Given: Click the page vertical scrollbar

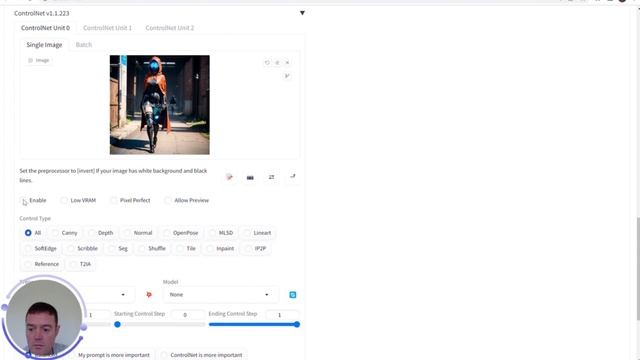Looking at the screenshot, I should pos(637,269).
